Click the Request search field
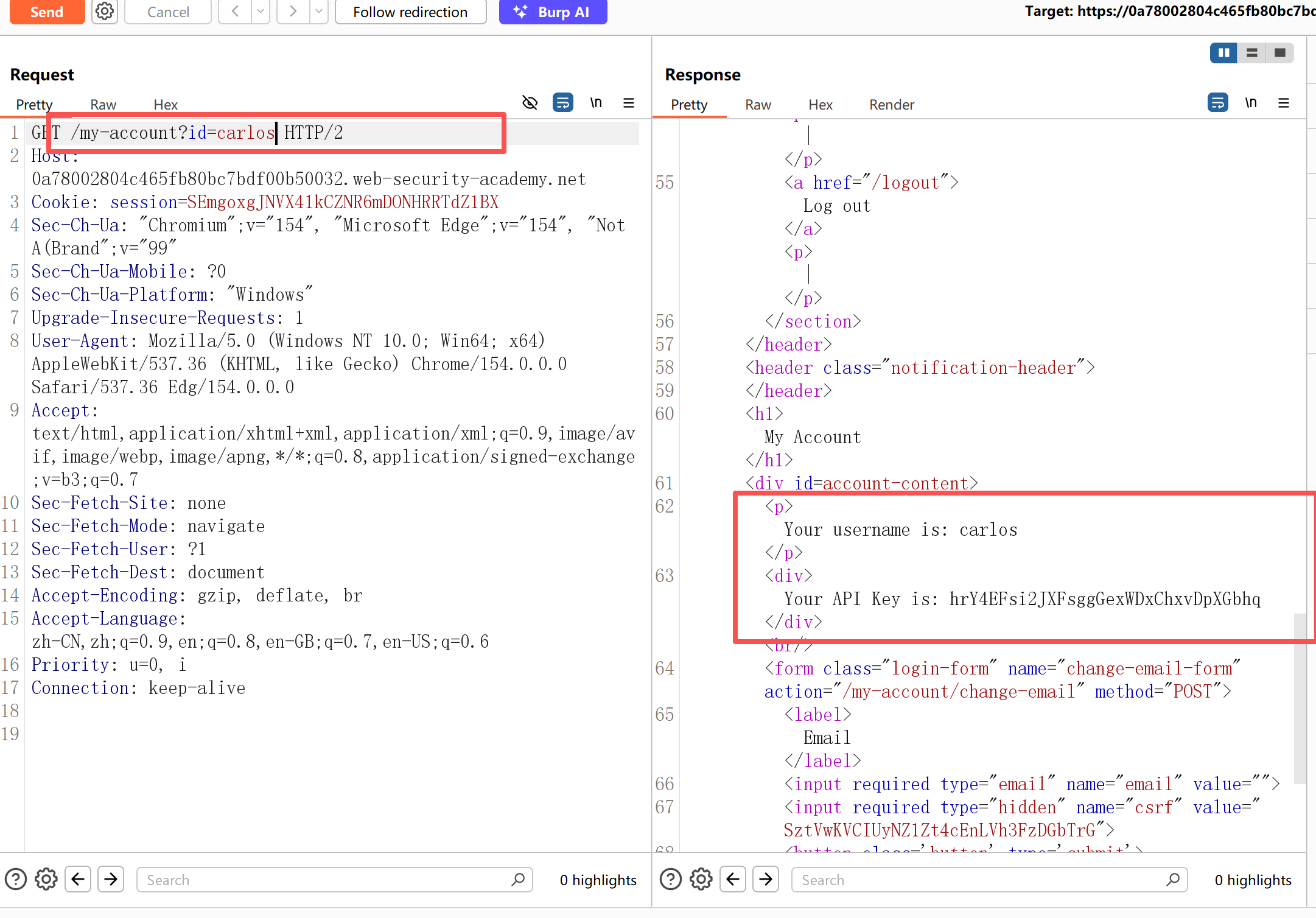Image resolution: width=1316 pixels, height=918 pixels. point(335,880)
